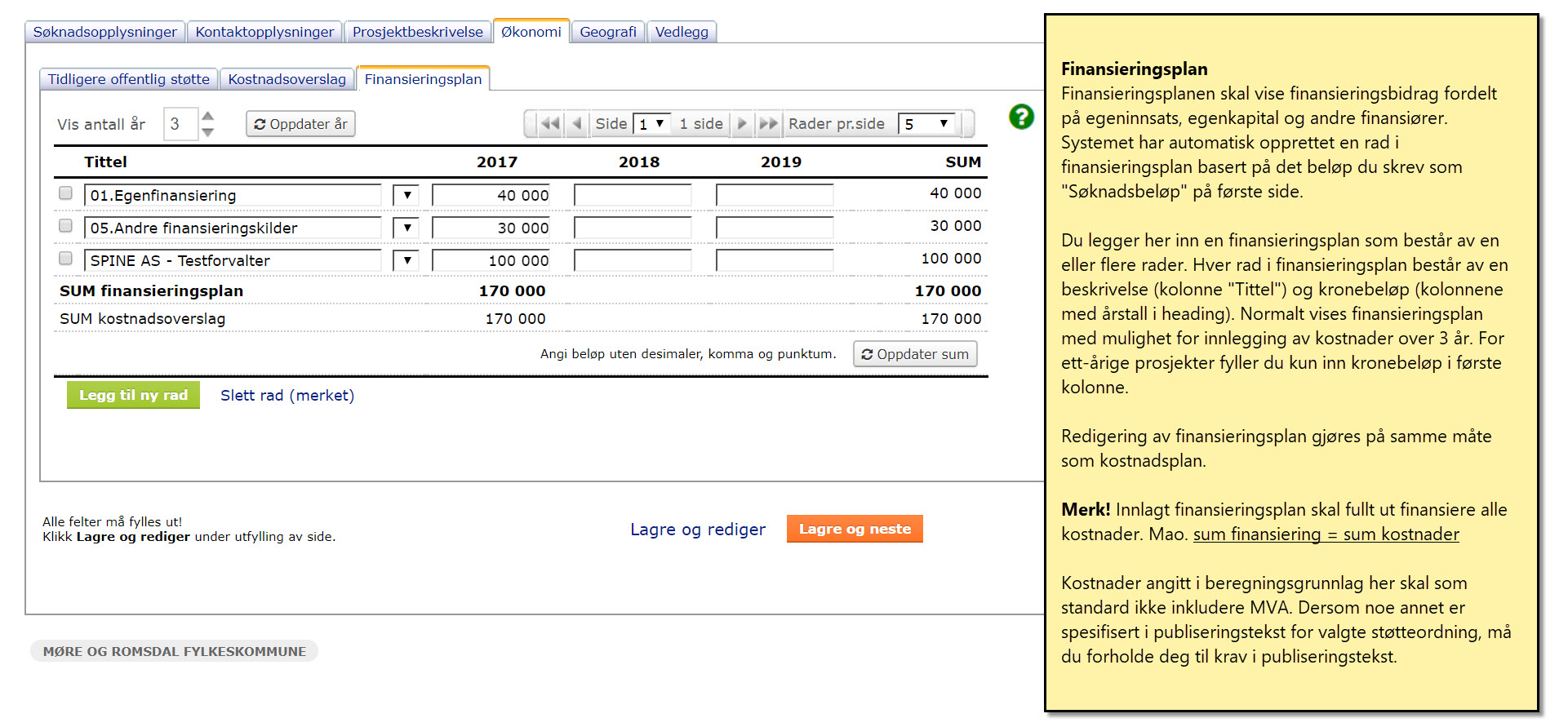This screenshot has width=1568, height=727.
Task: Go to last page of the table
Action: click(768, 124)
